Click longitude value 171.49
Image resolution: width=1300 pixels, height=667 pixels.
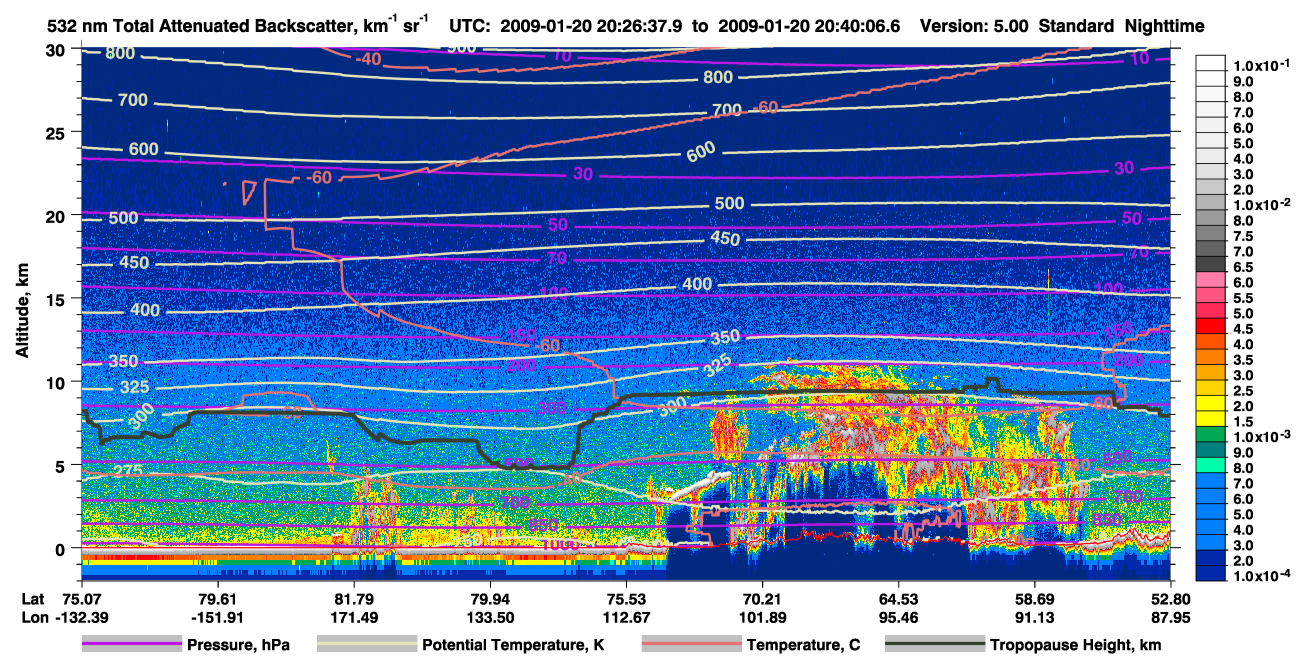click(x=353, y=617)
